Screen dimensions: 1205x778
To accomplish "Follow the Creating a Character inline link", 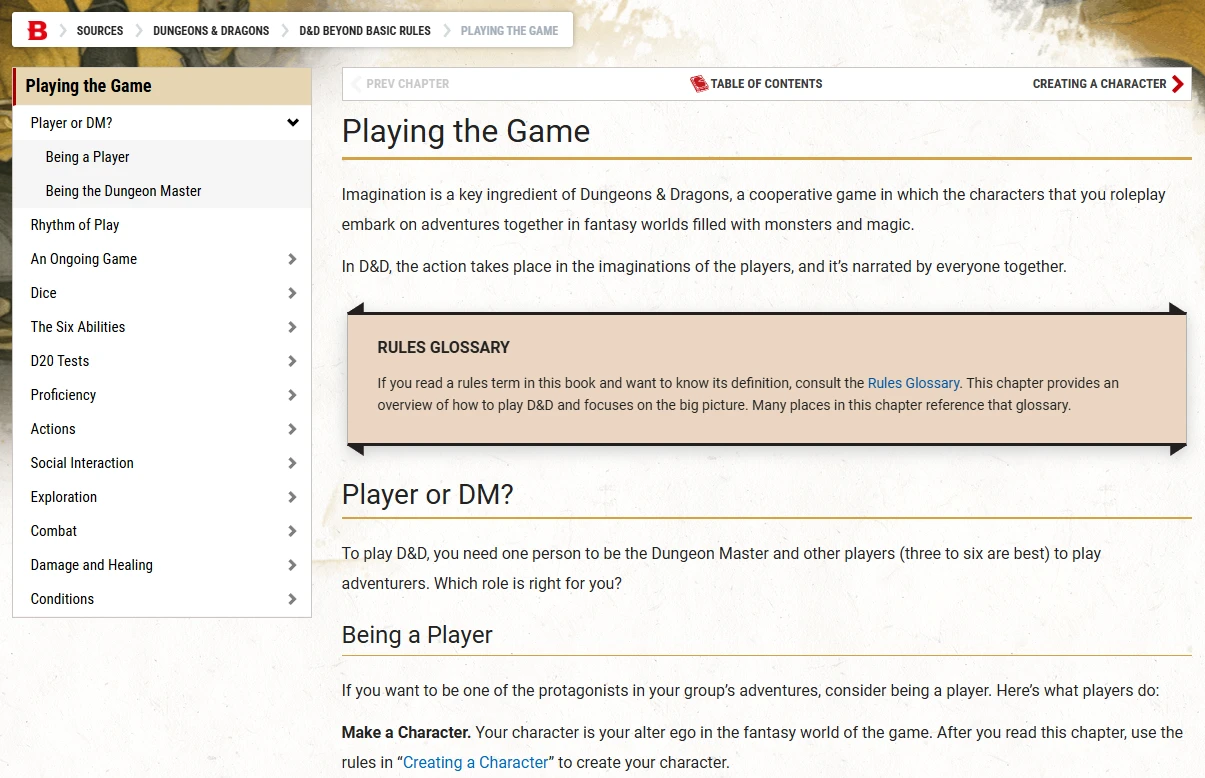I will click(476, 762).
